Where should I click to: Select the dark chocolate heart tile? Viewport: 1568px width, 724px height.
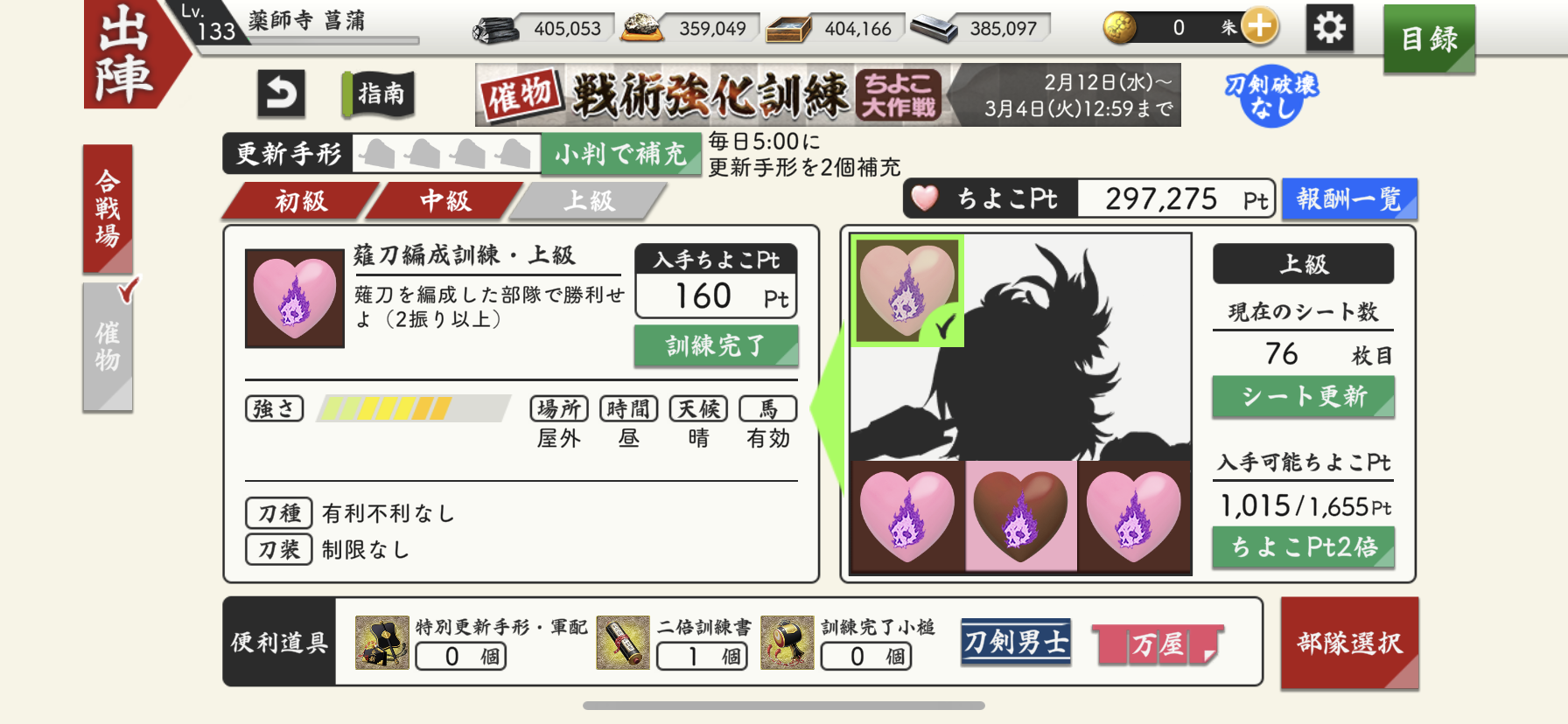pos(1020,517)
